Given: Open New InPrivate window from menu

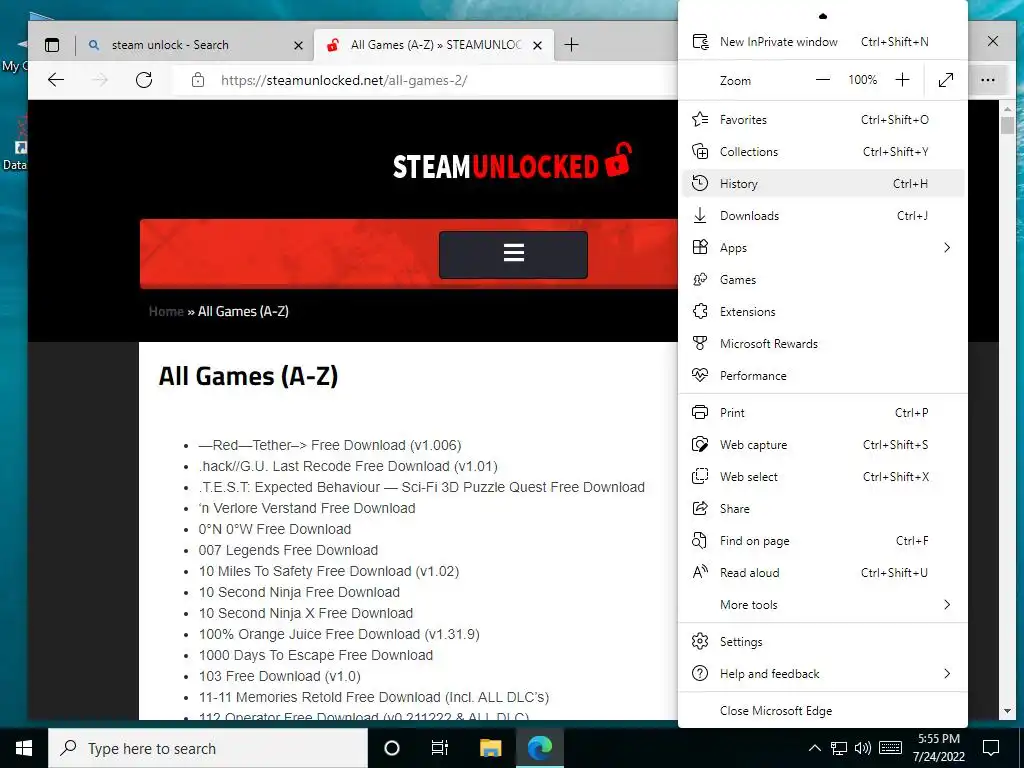Looking at the screenshot, I should tap(822, 42).
